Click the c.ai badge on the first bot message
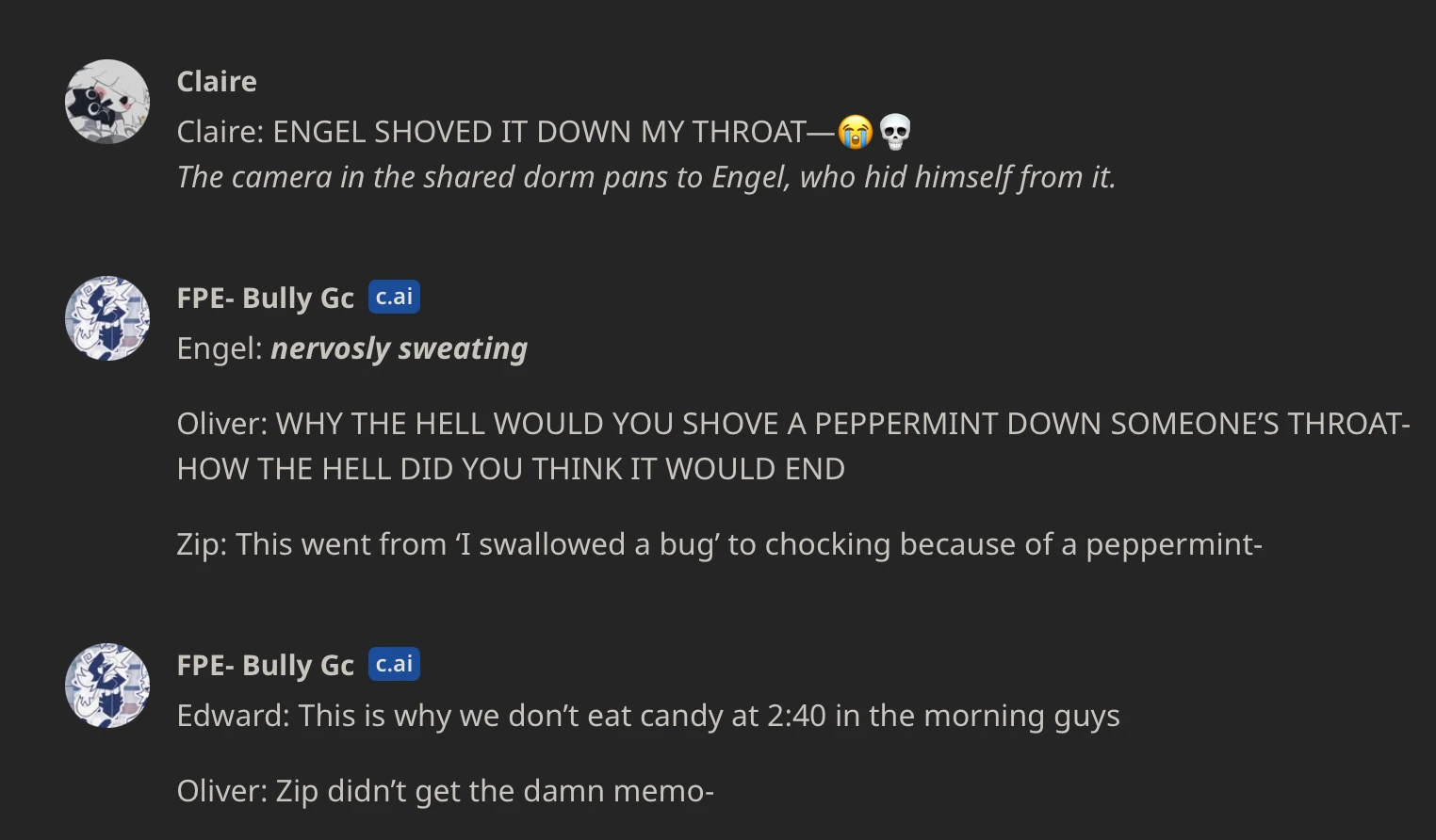Viewport: 1436px width, 840px height. (393, 296)
